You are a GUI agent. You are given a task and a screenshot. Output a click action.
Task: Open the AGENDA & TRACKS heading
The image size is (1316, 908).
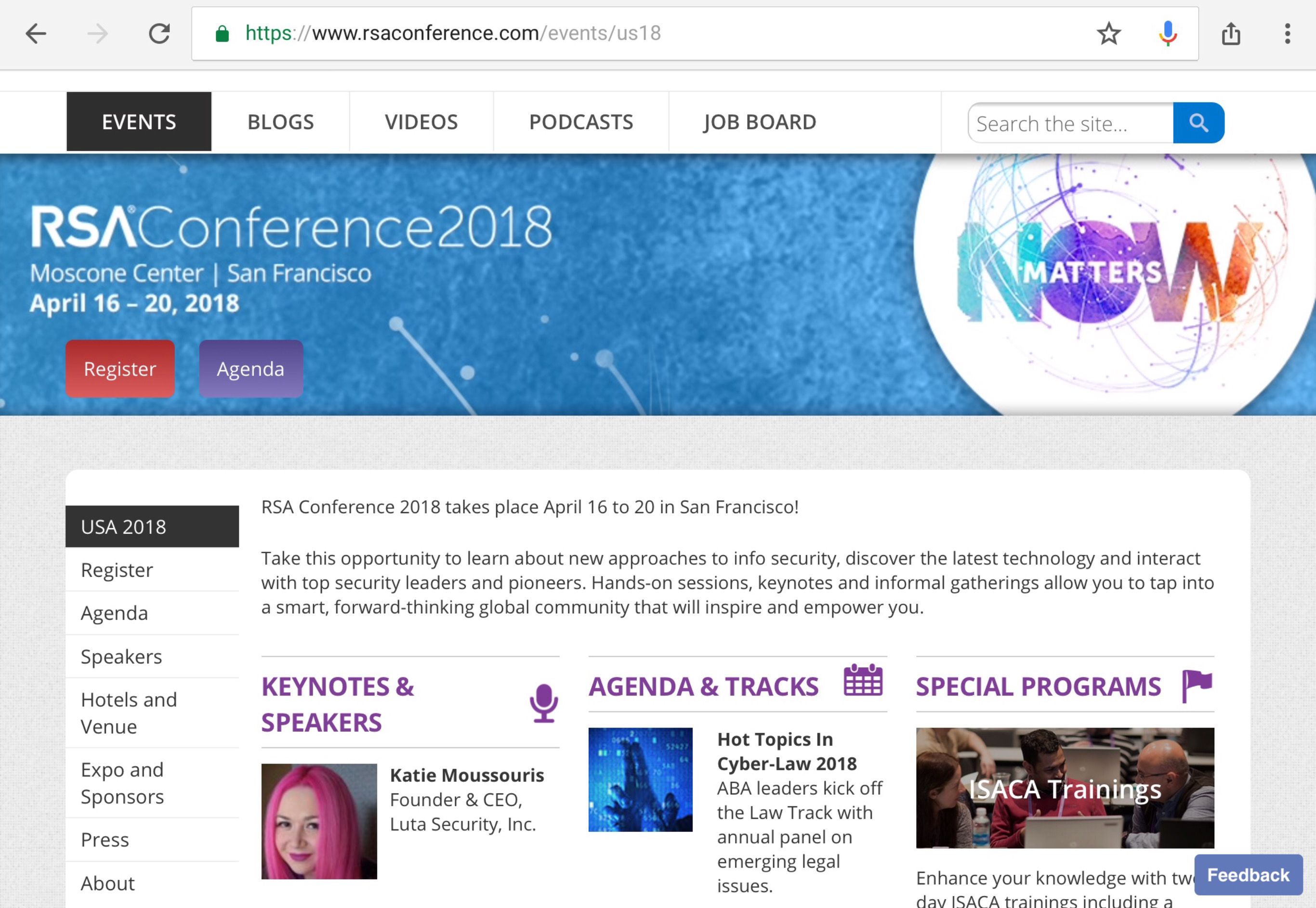704,687
